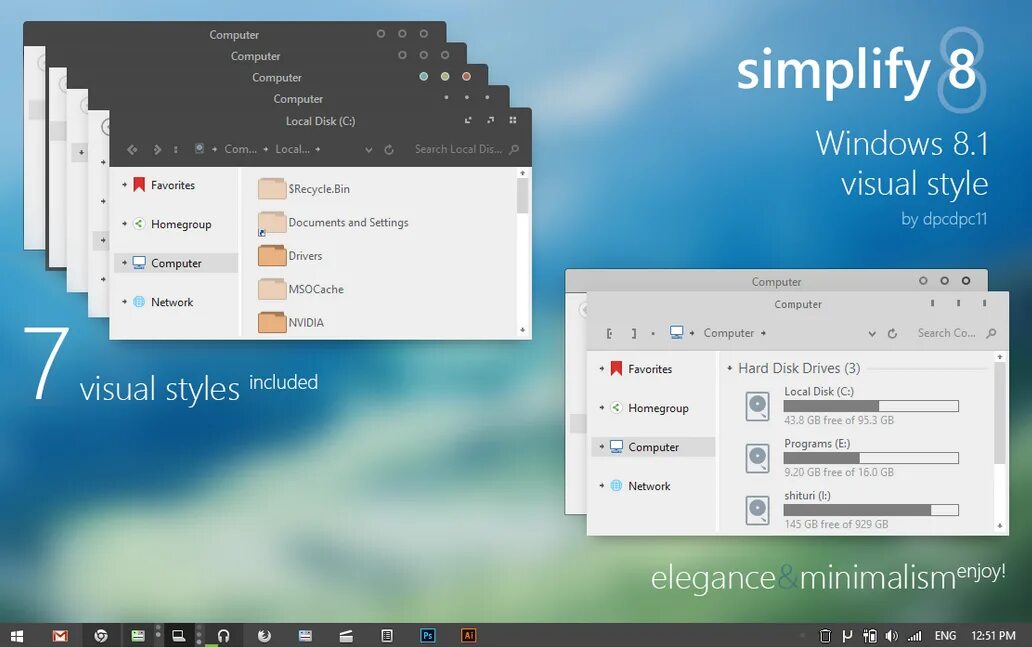Click "43.8 GB free of 95.3 GB" text
This screenshot has width=1032, height=647.
[x=838, y=420]
